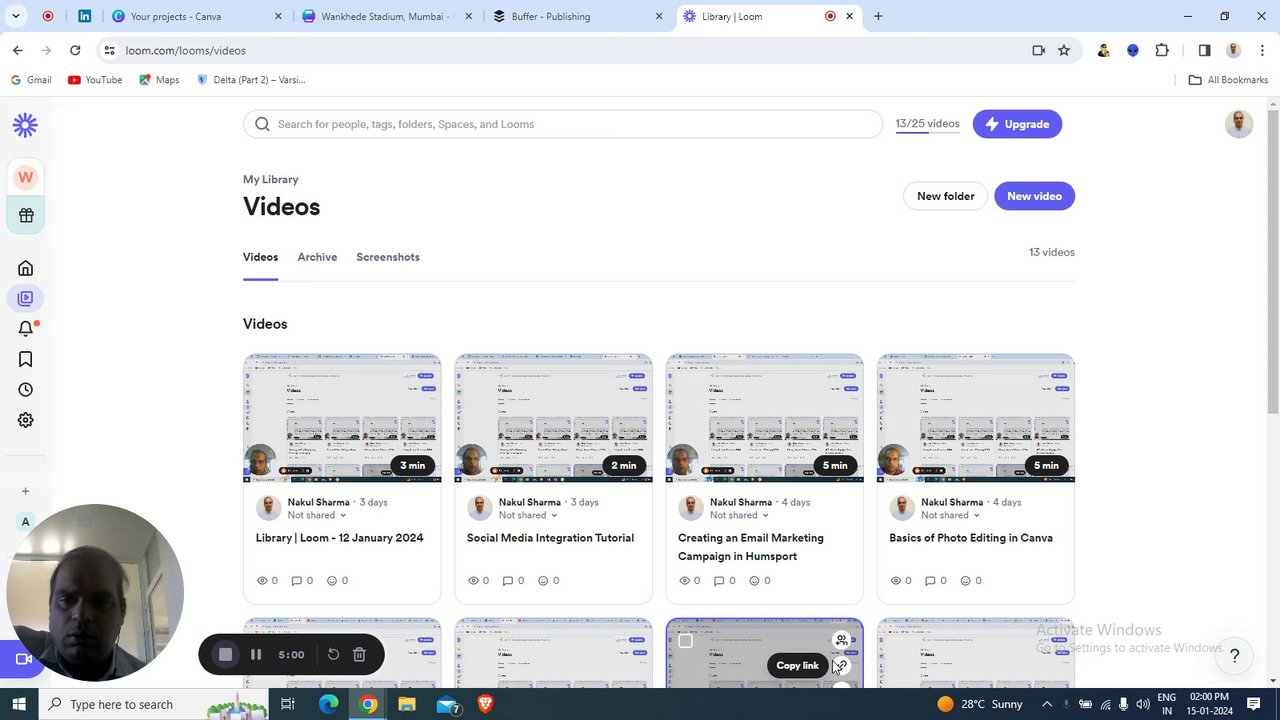Viewport: 1280px width, 720px height.
Task: Delete the recording with the trash icon
Action: point(359,655)
